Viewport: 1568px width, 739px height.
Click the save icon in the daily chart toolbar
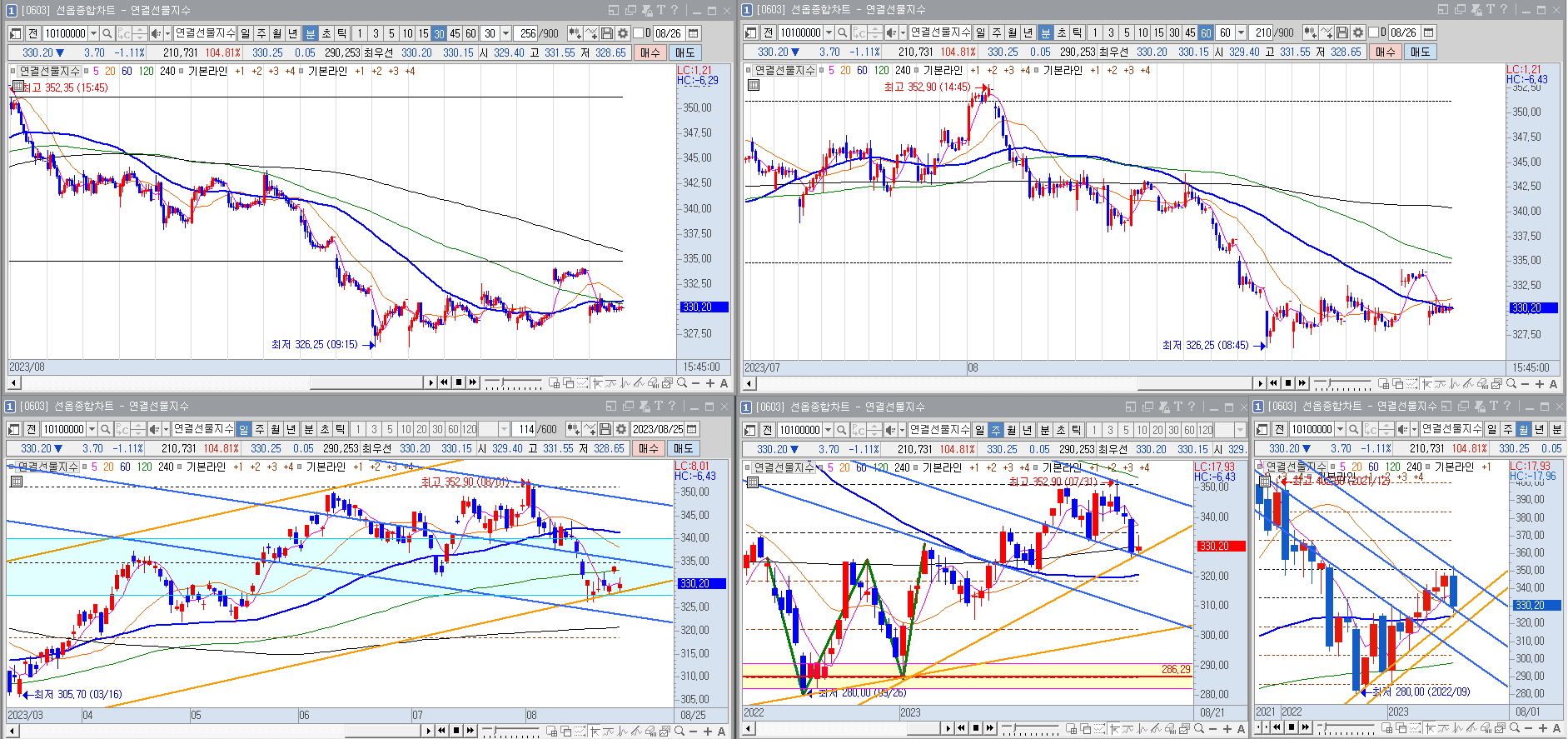(605, 429)
